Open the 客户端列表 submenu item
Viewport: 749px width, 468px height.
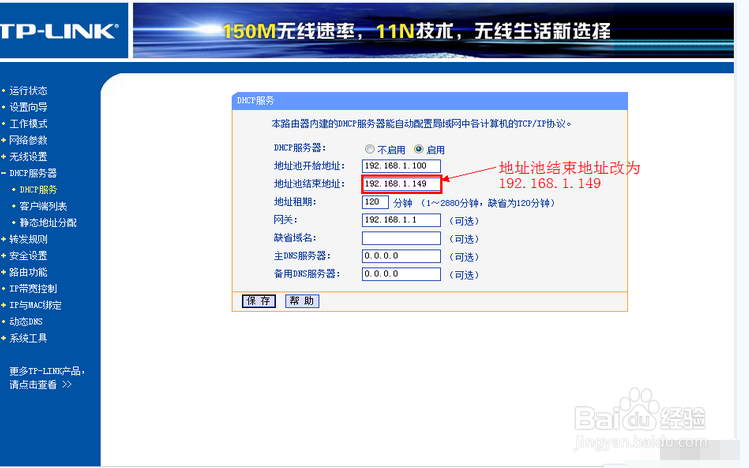coord(43,206)
